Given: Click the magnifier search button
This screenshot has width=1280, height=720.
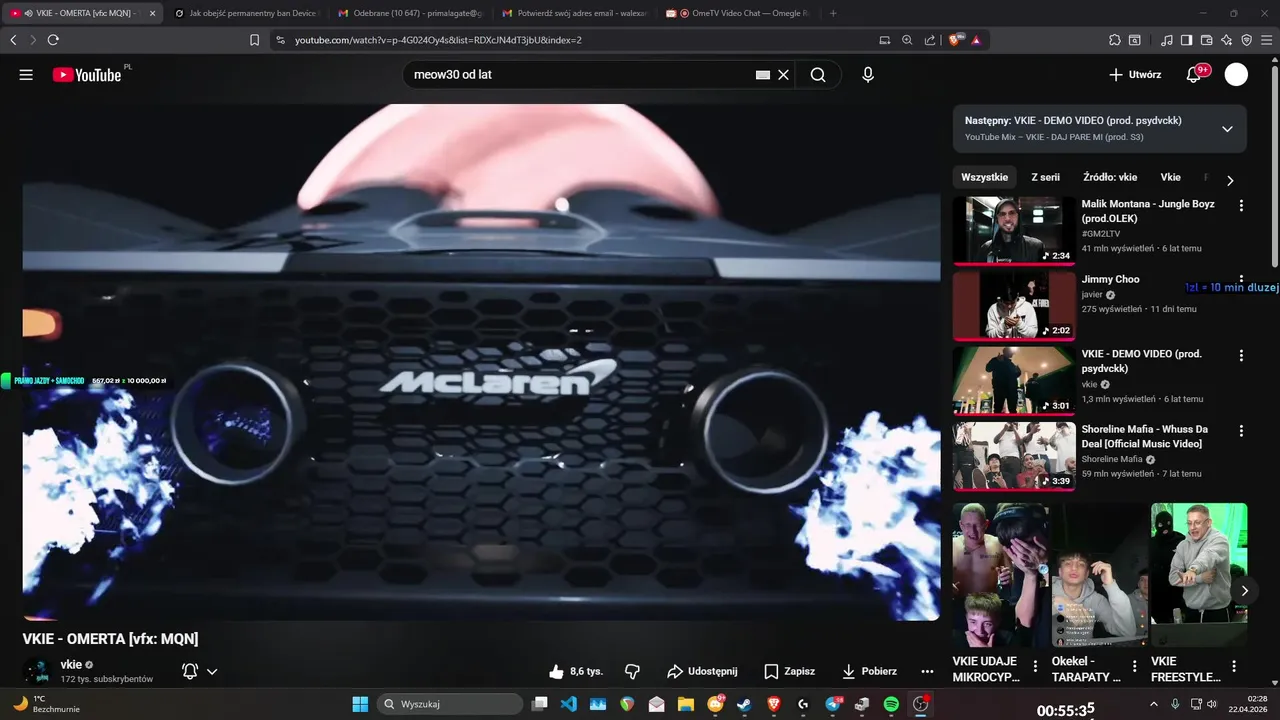Looking at the screenshot, I should pyautogui.click(x=818, y=75).
